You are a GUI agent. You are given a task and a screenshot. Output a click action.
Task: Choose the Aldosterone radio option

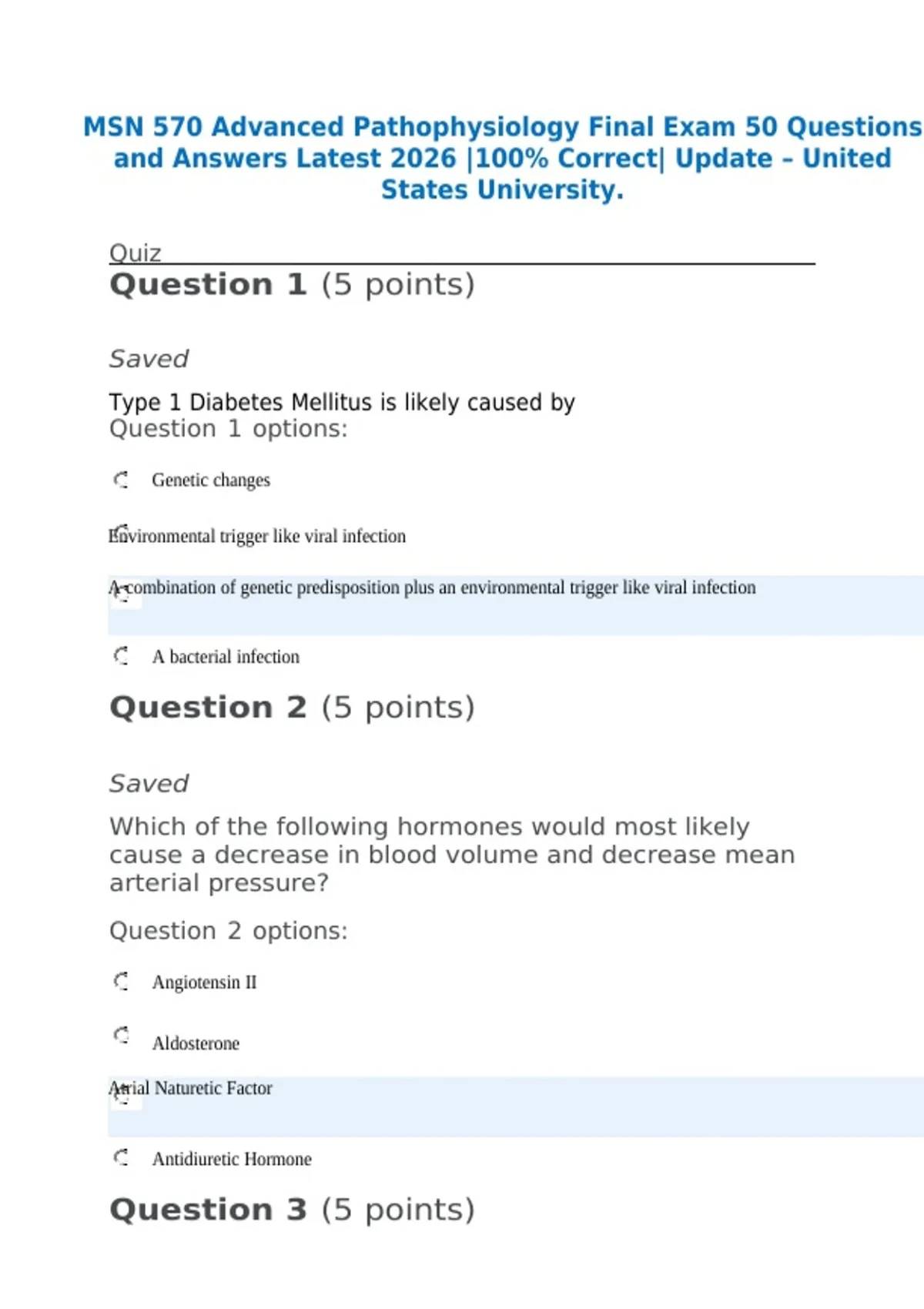pyautogui.click(x=121, y=1036)
